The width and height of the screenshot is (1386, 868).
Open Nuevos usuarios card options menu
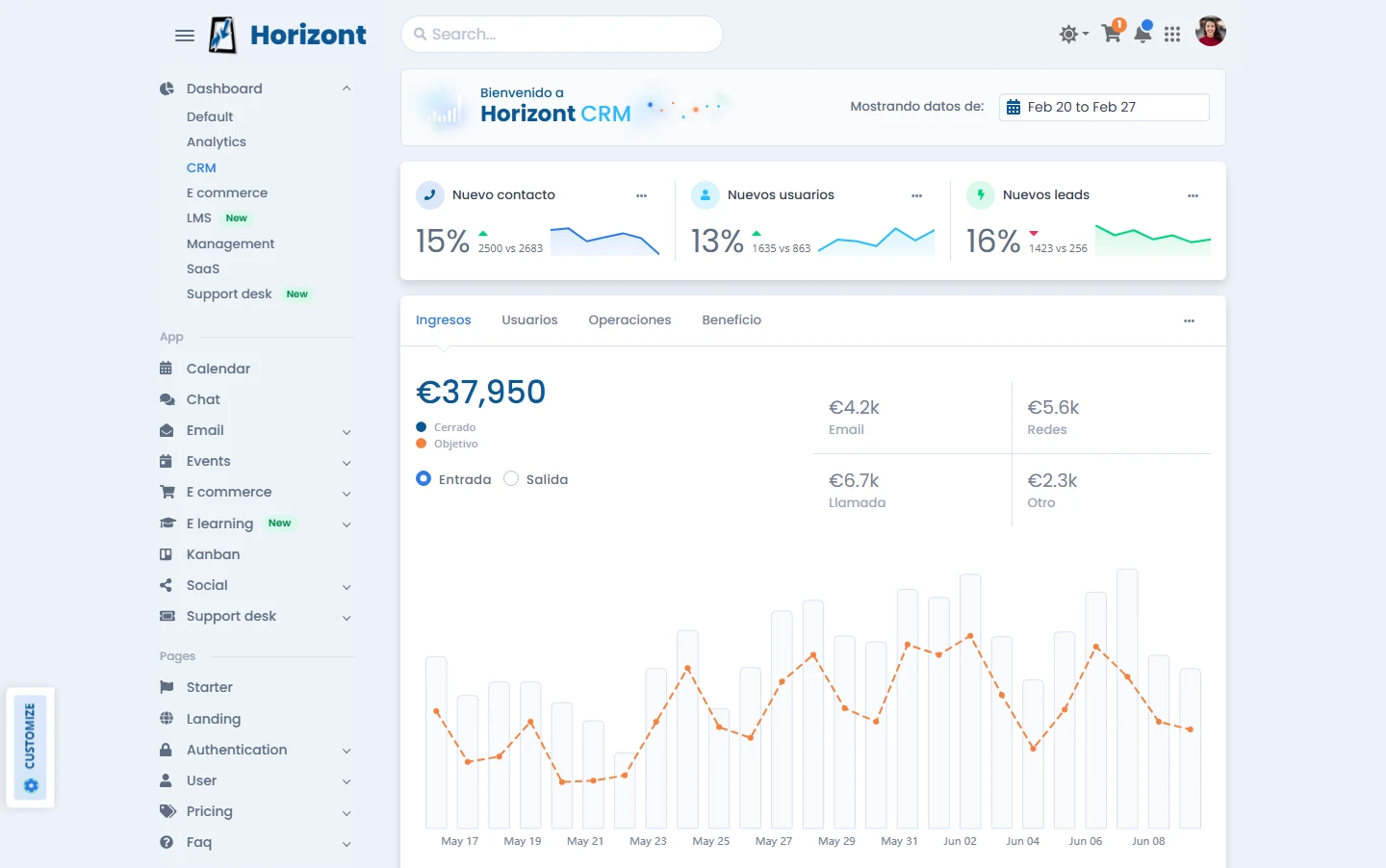pos(917,195)
